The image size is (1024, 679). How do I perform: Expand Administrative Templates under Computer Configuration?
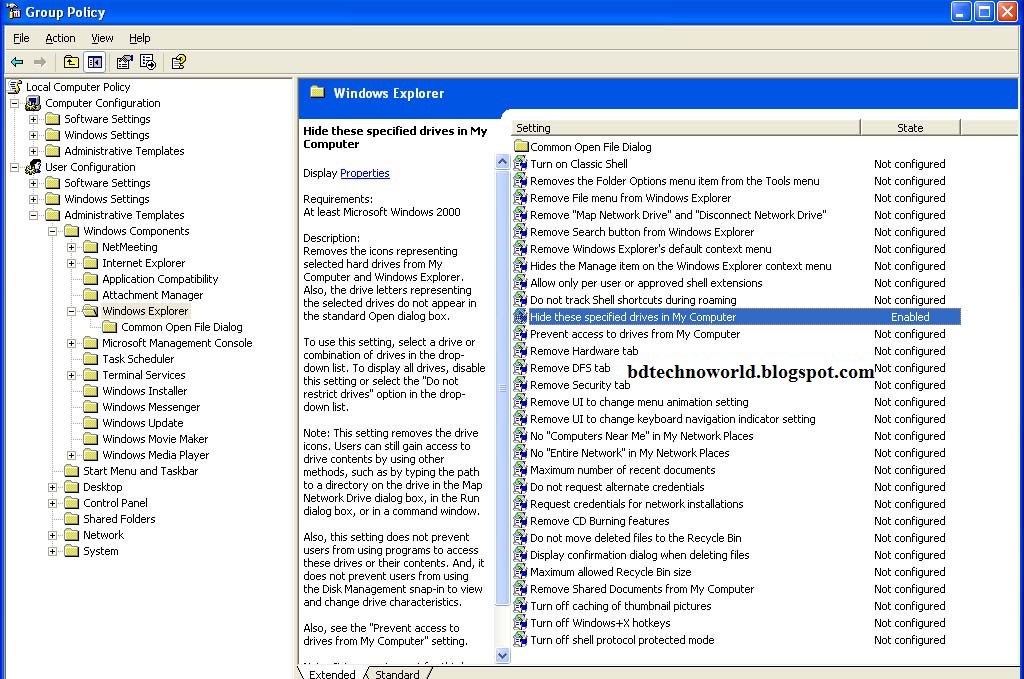(33, 151)
